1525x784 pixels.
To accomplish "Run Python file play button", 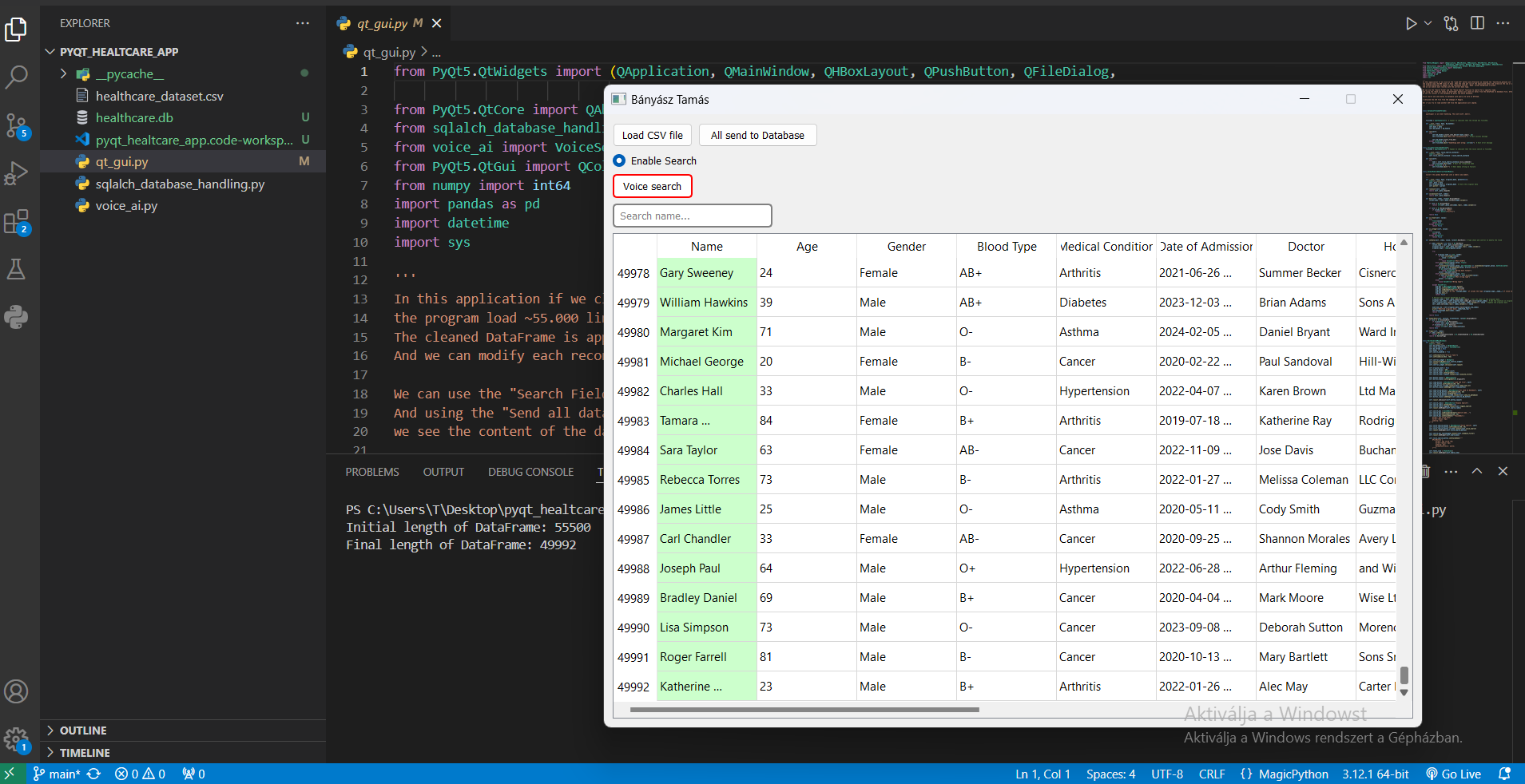I will tap(1411, 23).
